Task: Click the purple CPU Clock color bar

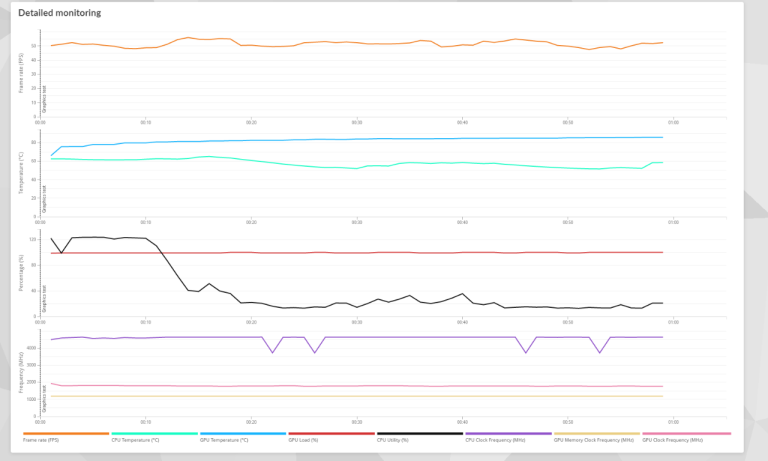Action: [507, 433]
